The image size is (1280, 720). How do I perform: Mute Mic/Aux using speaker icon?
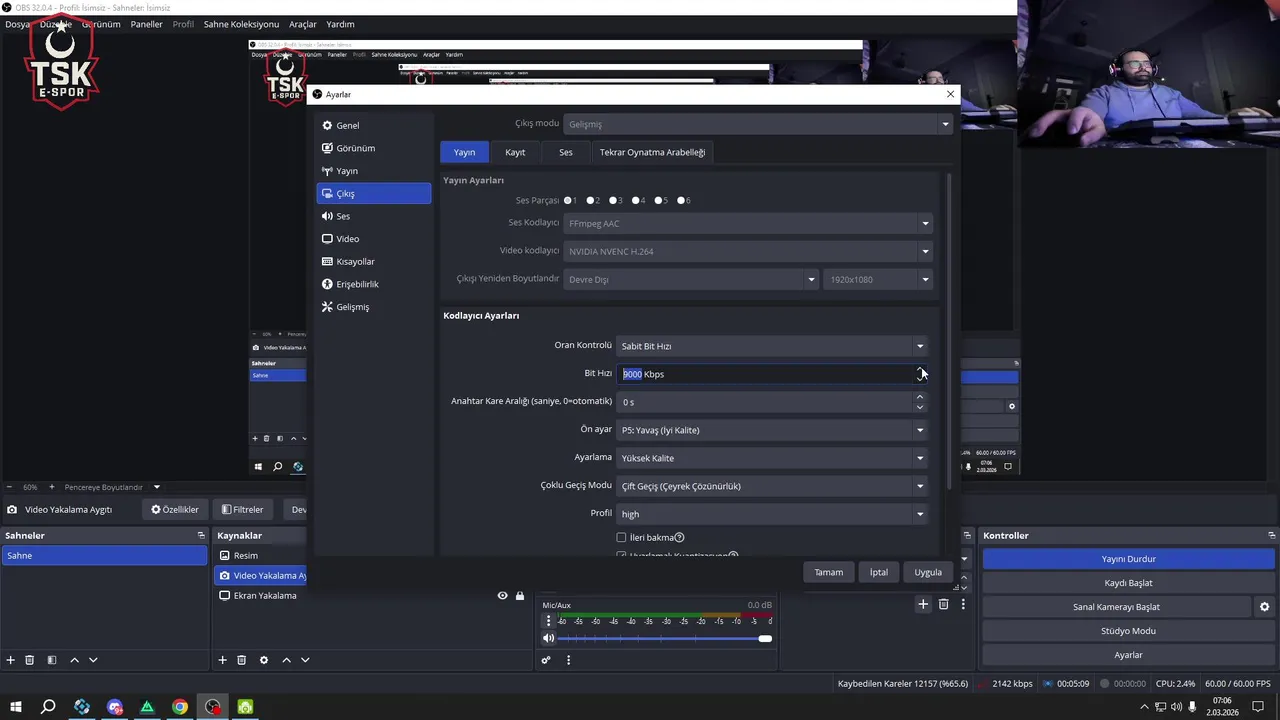click(x=548, y=638)
